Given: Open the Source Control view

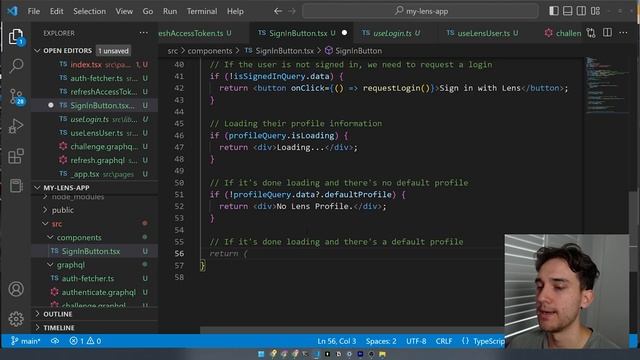Looking at the screenshot, I should 16,97.
